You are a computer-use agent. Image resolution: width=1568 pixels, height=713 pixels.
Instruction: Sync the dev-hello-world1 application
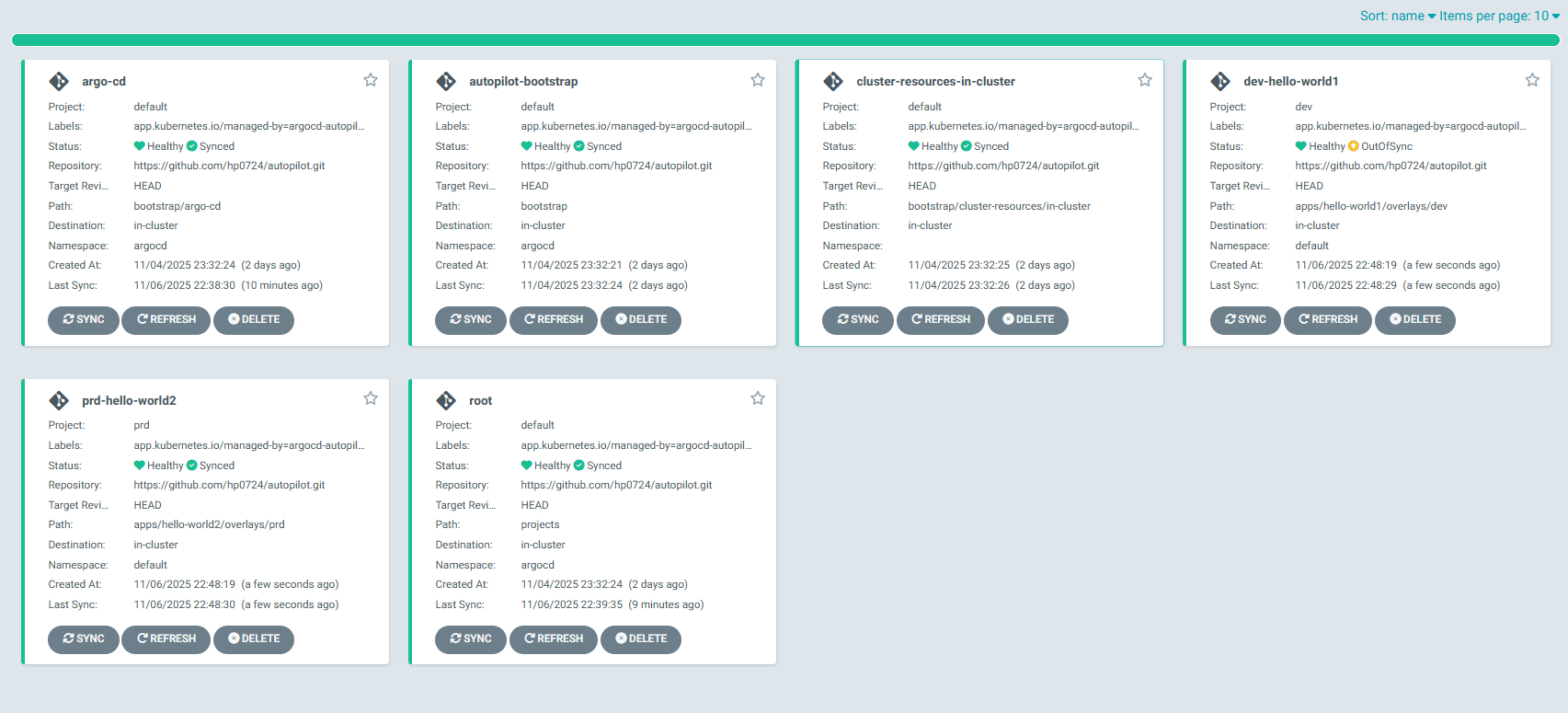click(x=1245, y=319)
